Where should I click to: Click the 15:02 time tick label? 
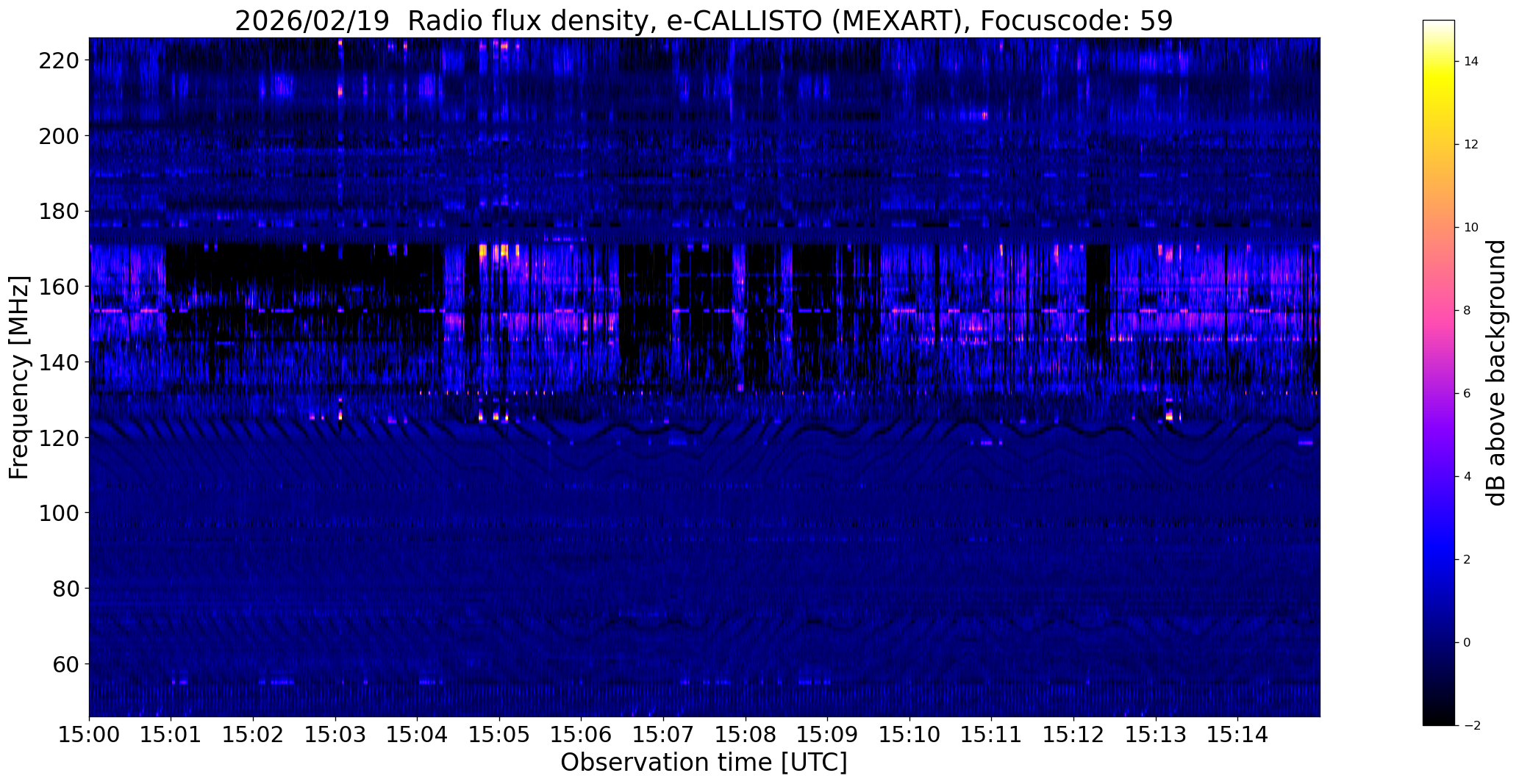[254, 735]
